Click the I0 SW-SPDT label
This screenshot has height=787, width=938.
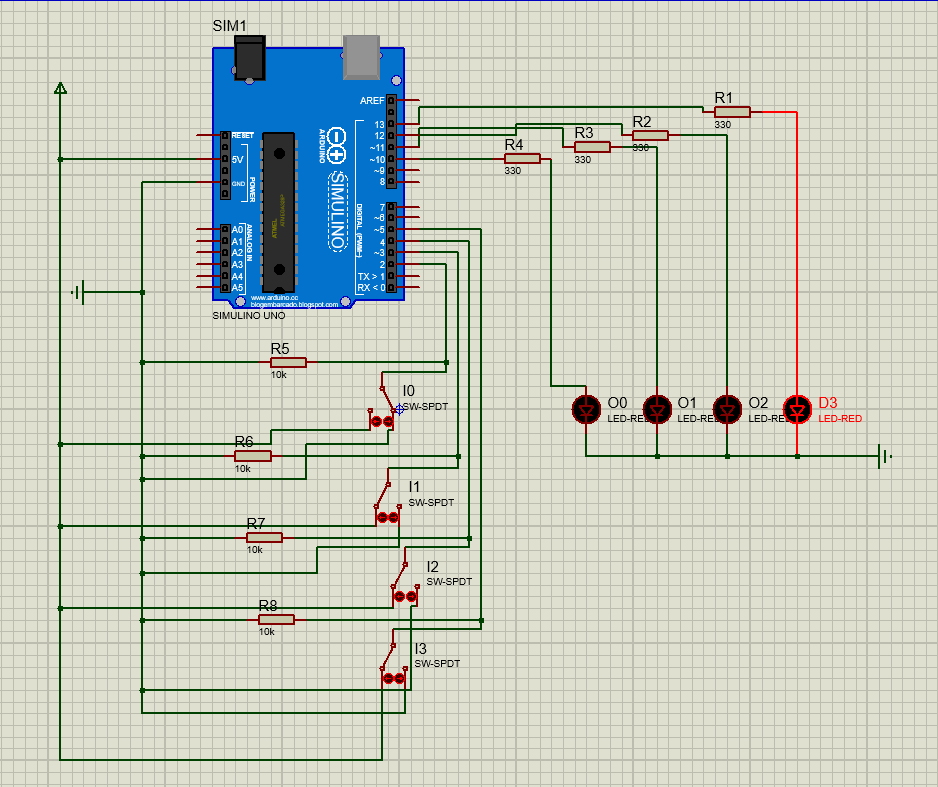pos(425,407)
